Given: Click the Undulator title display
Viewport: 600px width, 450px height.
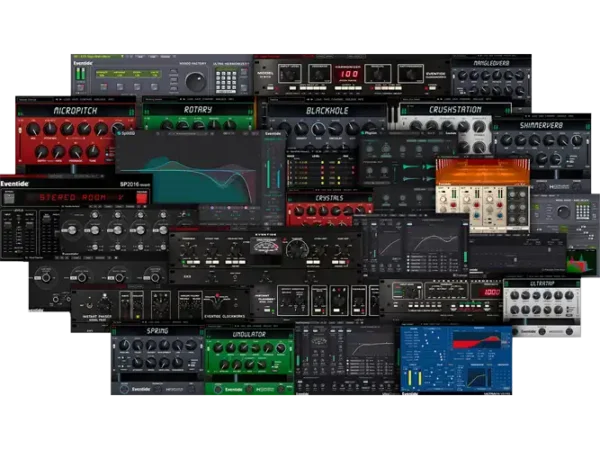Looking at the screenshot, I should point(249,334).
